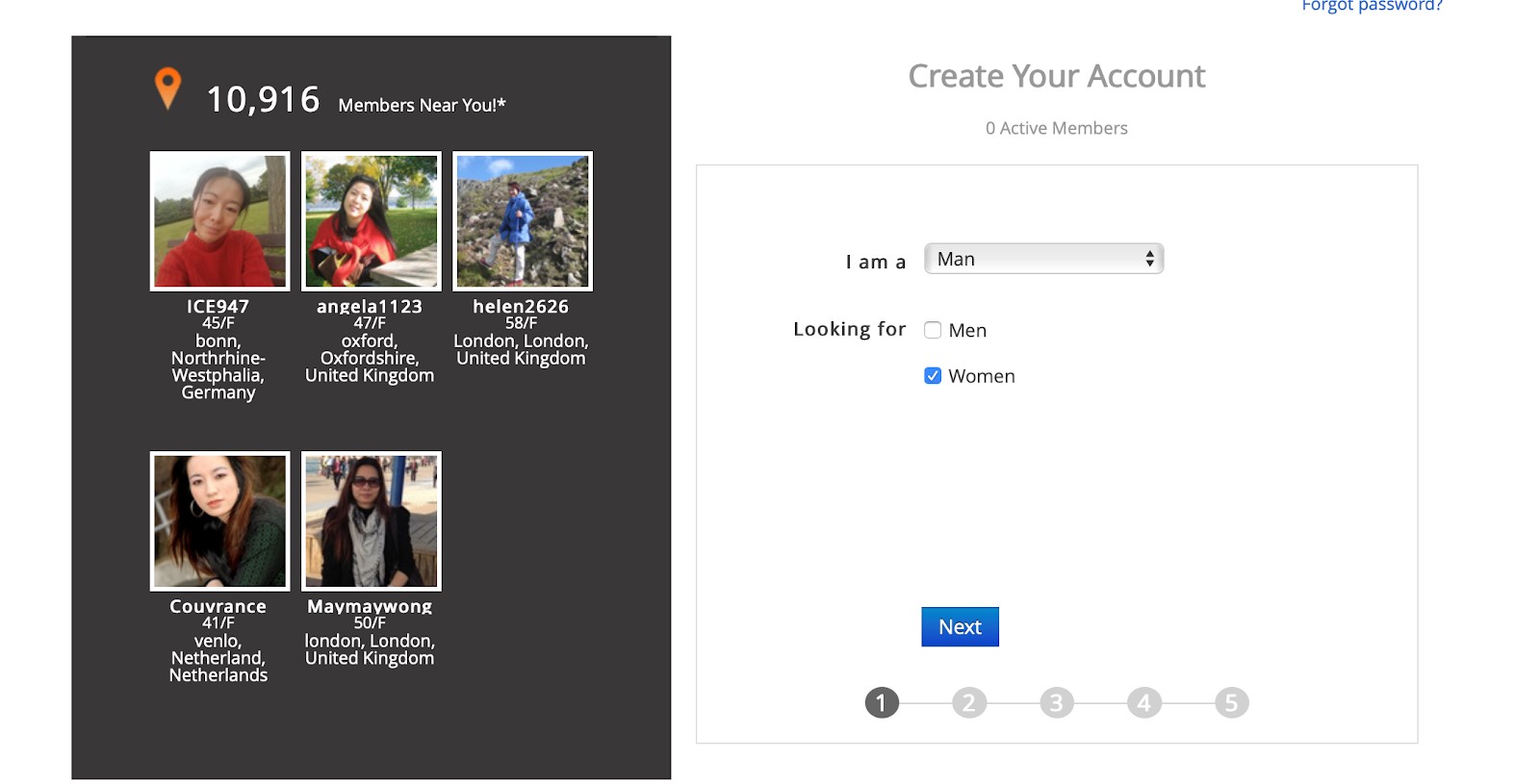Click the Maymaywong username label
This screenshot has width=1540, height=784.
click(370, 606)
